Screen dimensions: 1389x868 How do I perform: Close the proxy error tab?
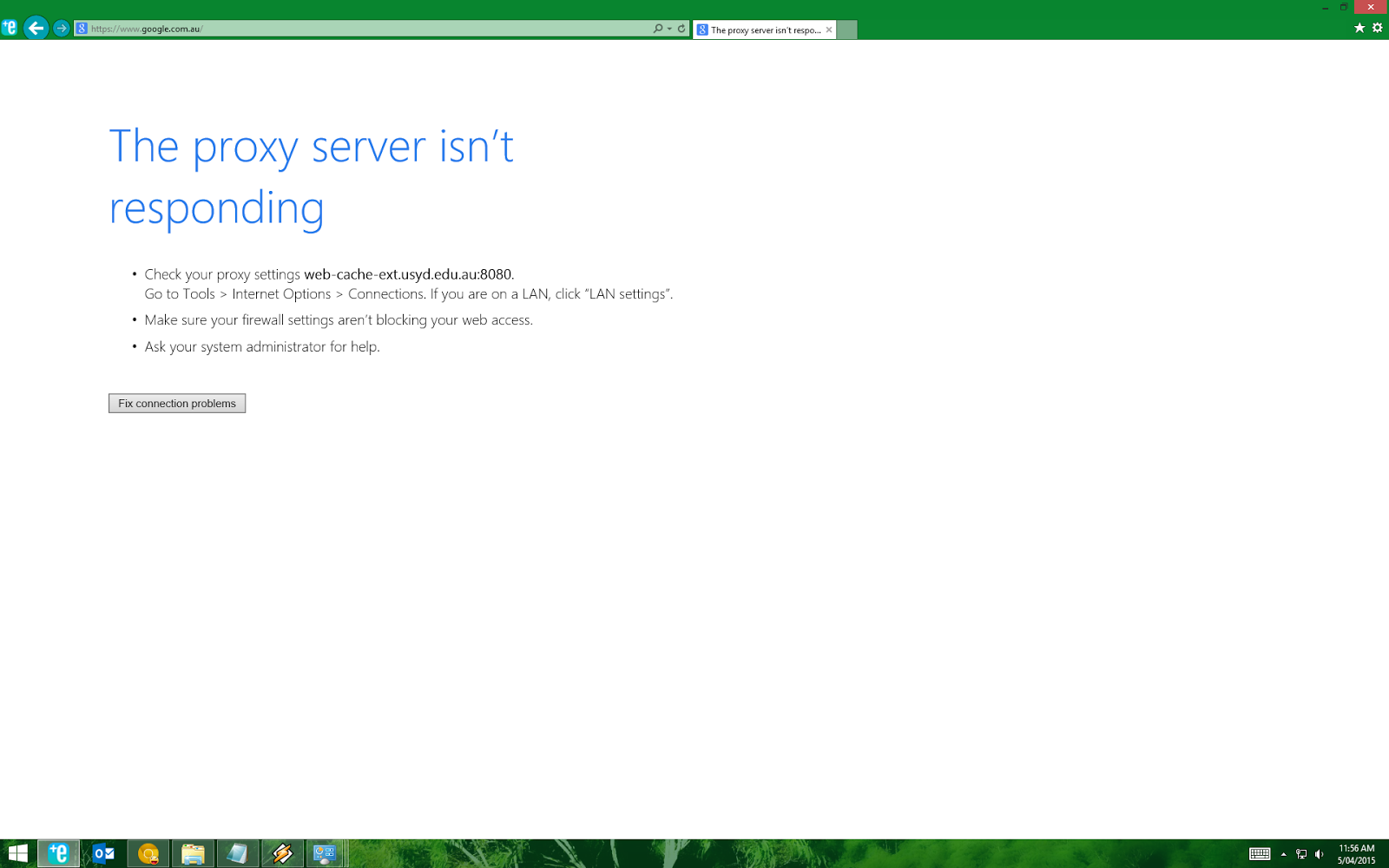click(830, 30)
